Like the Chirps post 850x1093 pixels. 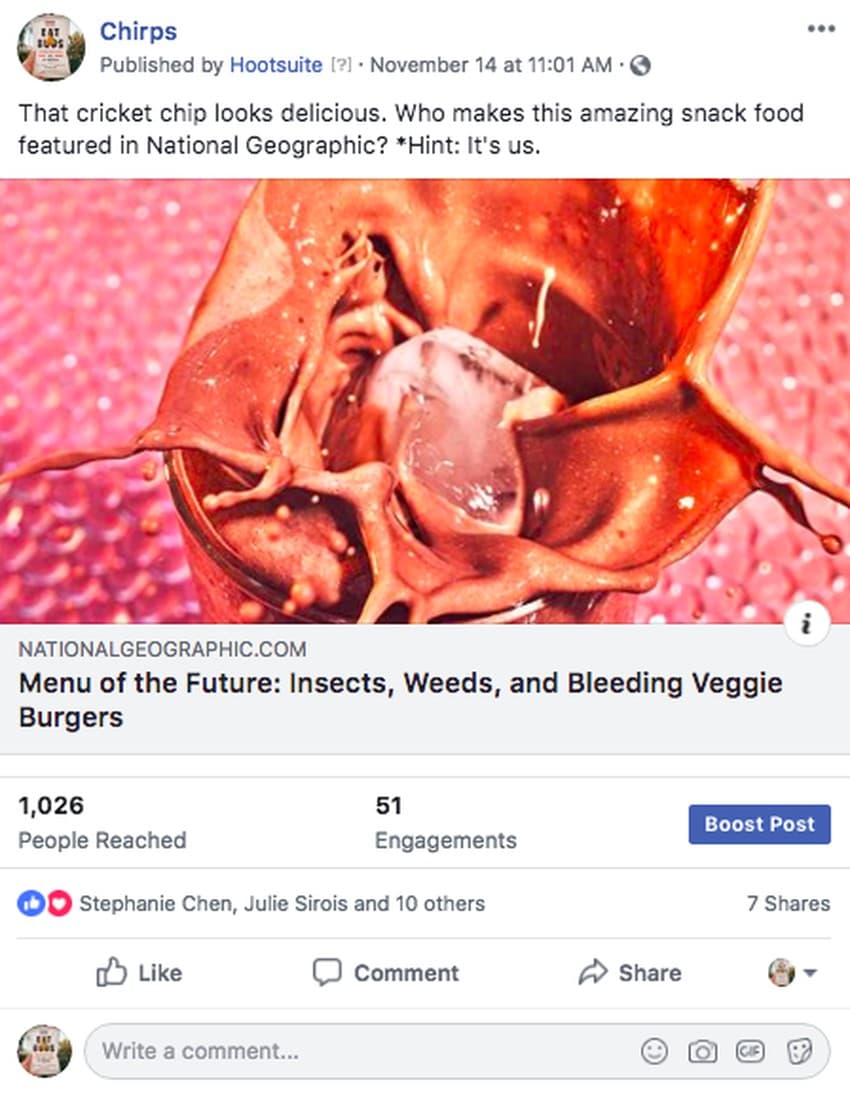(139, 972)
